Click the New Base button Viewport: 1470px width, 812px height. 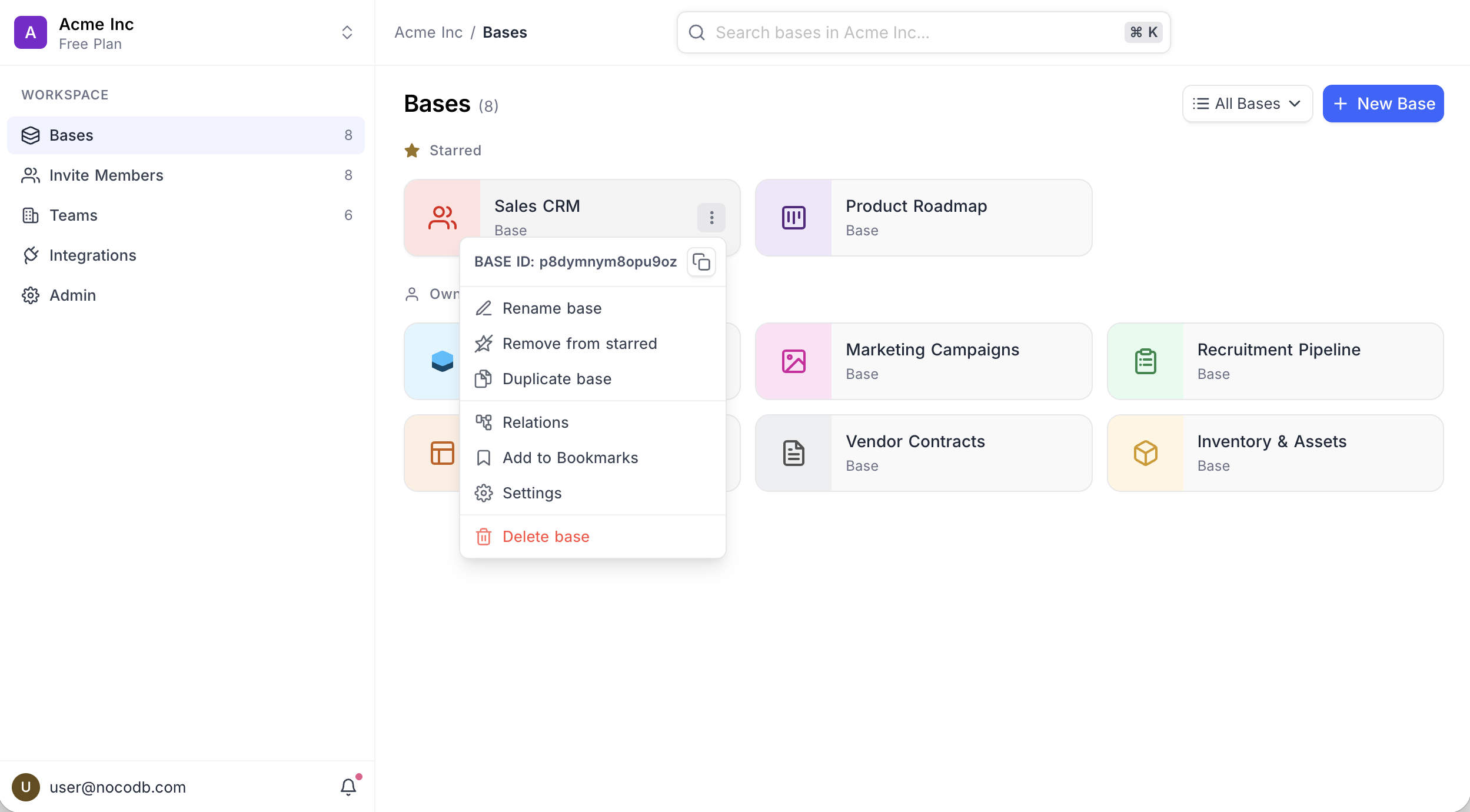(x=1383, y=104)
